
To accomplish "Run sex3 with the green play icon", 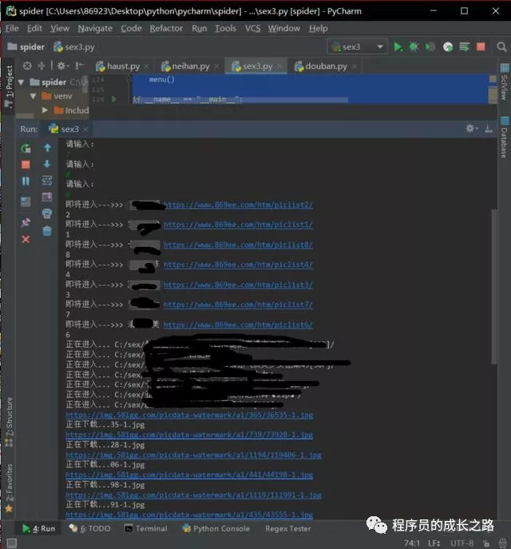I will pyautogui.click(x=398, y=47).
